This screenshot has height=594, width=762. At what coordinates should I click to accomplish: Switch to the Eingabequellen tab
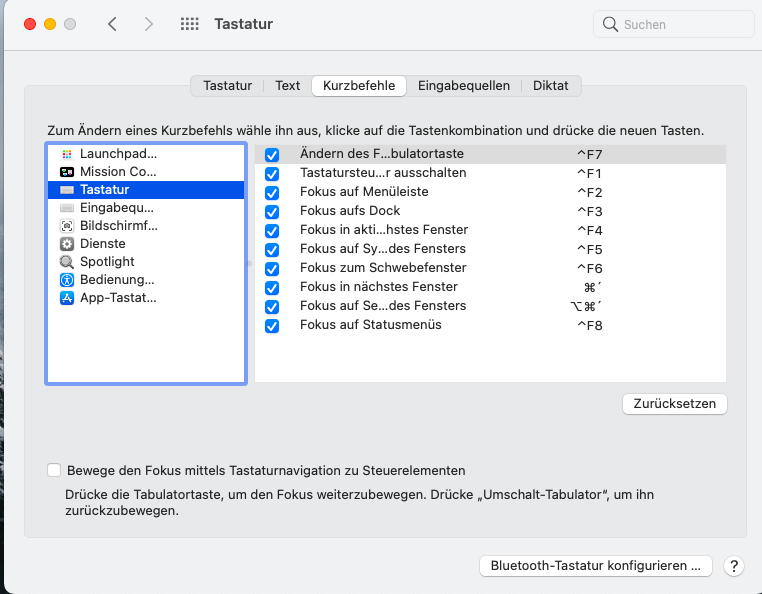[x=464, y=86]
